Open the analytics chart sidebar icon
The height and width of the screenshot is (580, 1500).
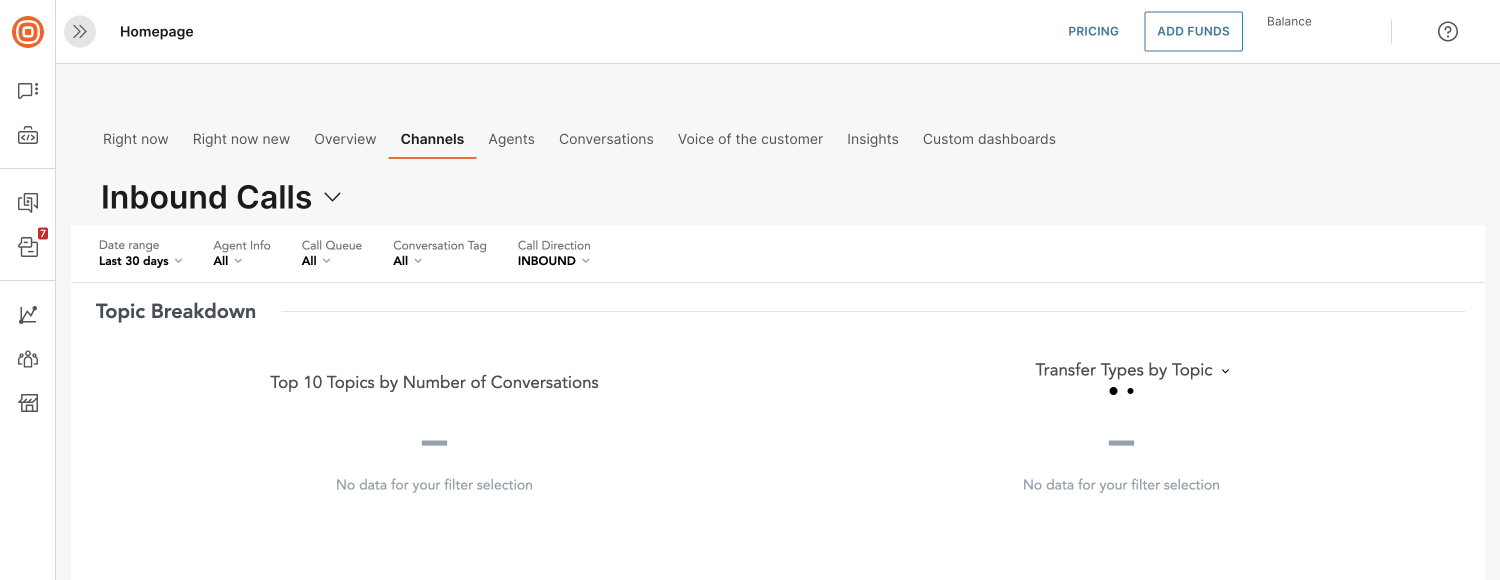(28, 315)
